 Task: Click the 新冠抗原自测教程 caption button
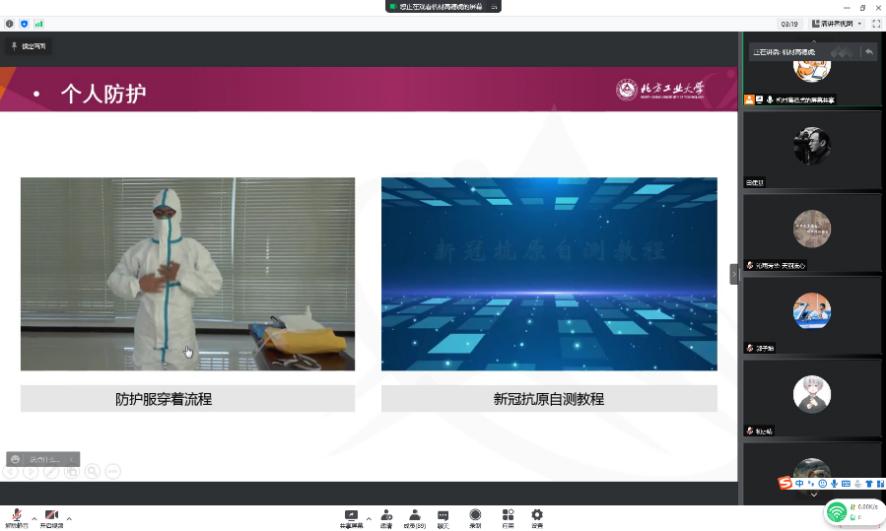click(549, 399)
